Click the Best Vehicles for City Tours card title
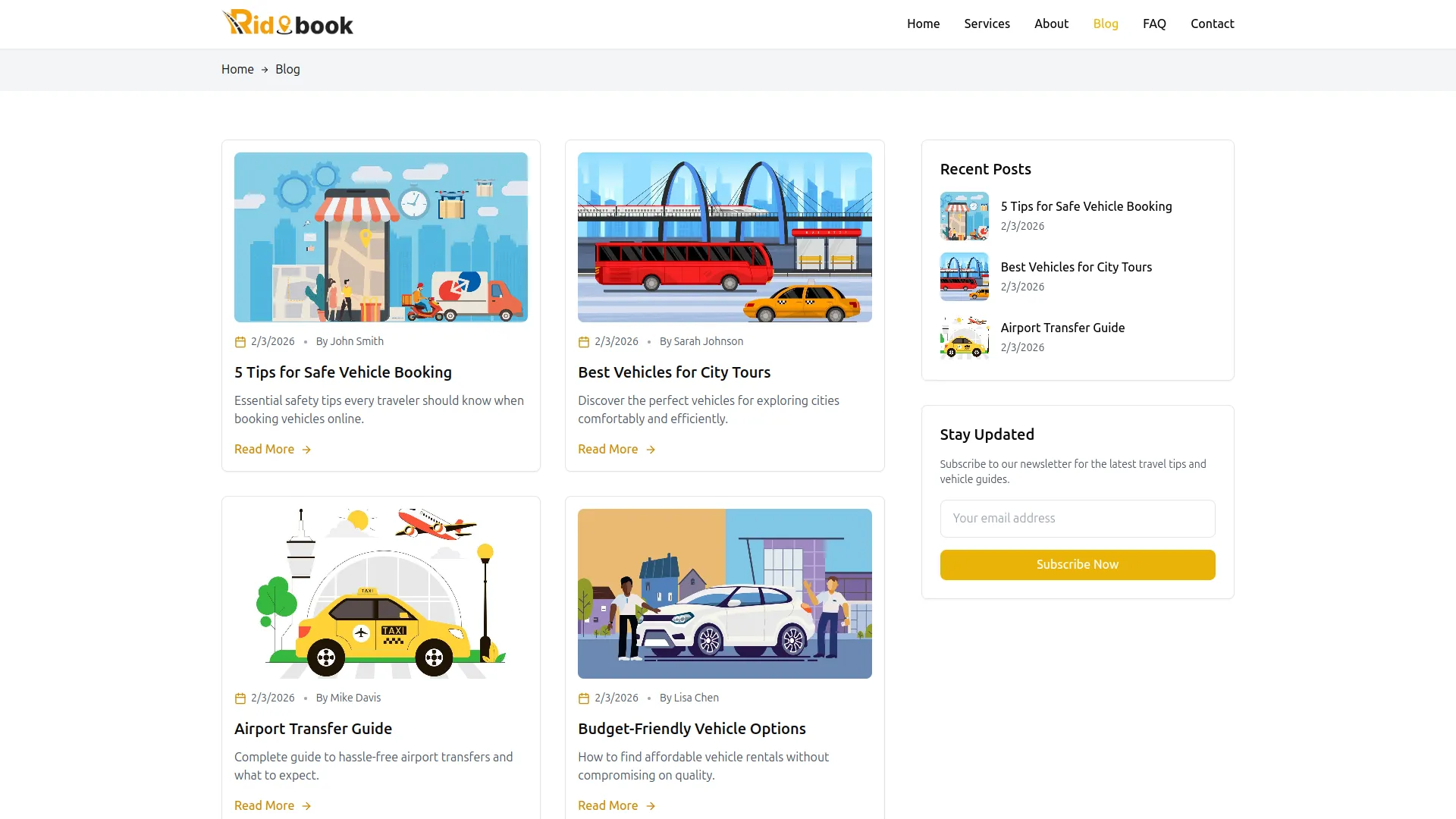The image size is (1456, 819). 674,372
